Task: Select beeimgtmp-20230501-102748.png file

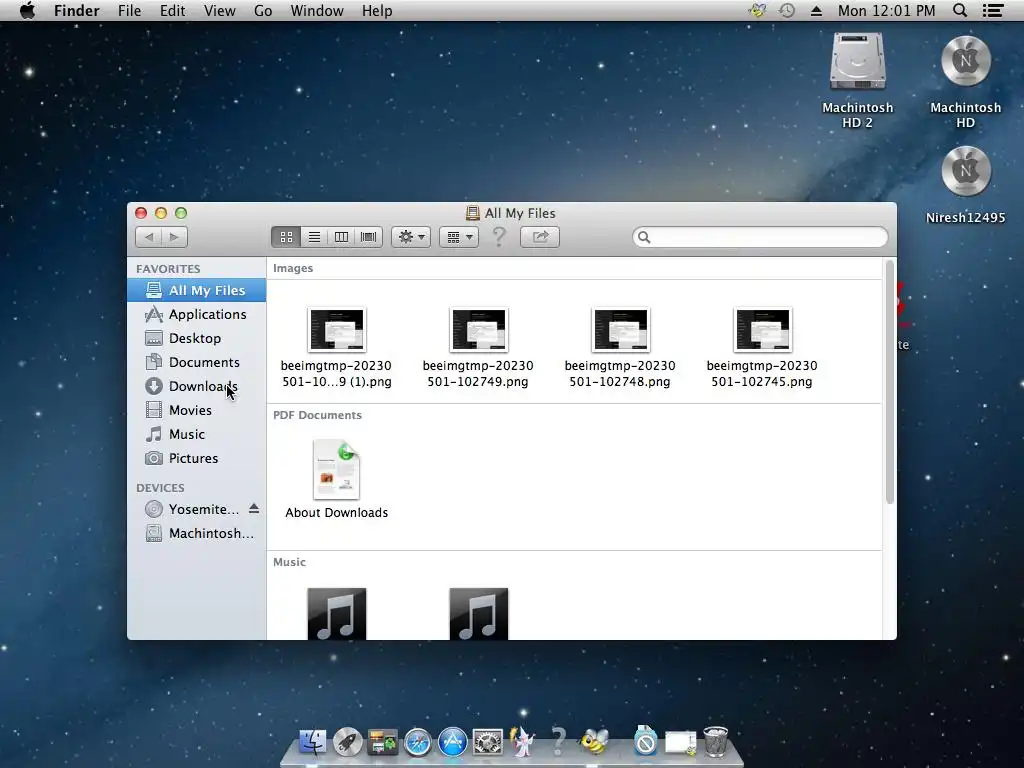Action: 620,347
